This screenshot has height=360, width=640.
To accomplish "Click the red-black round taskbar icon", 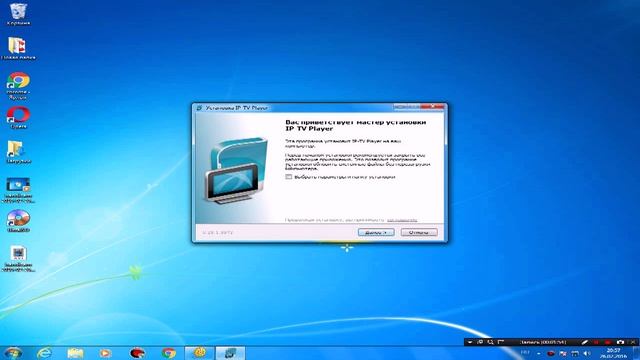I will 137,353.
